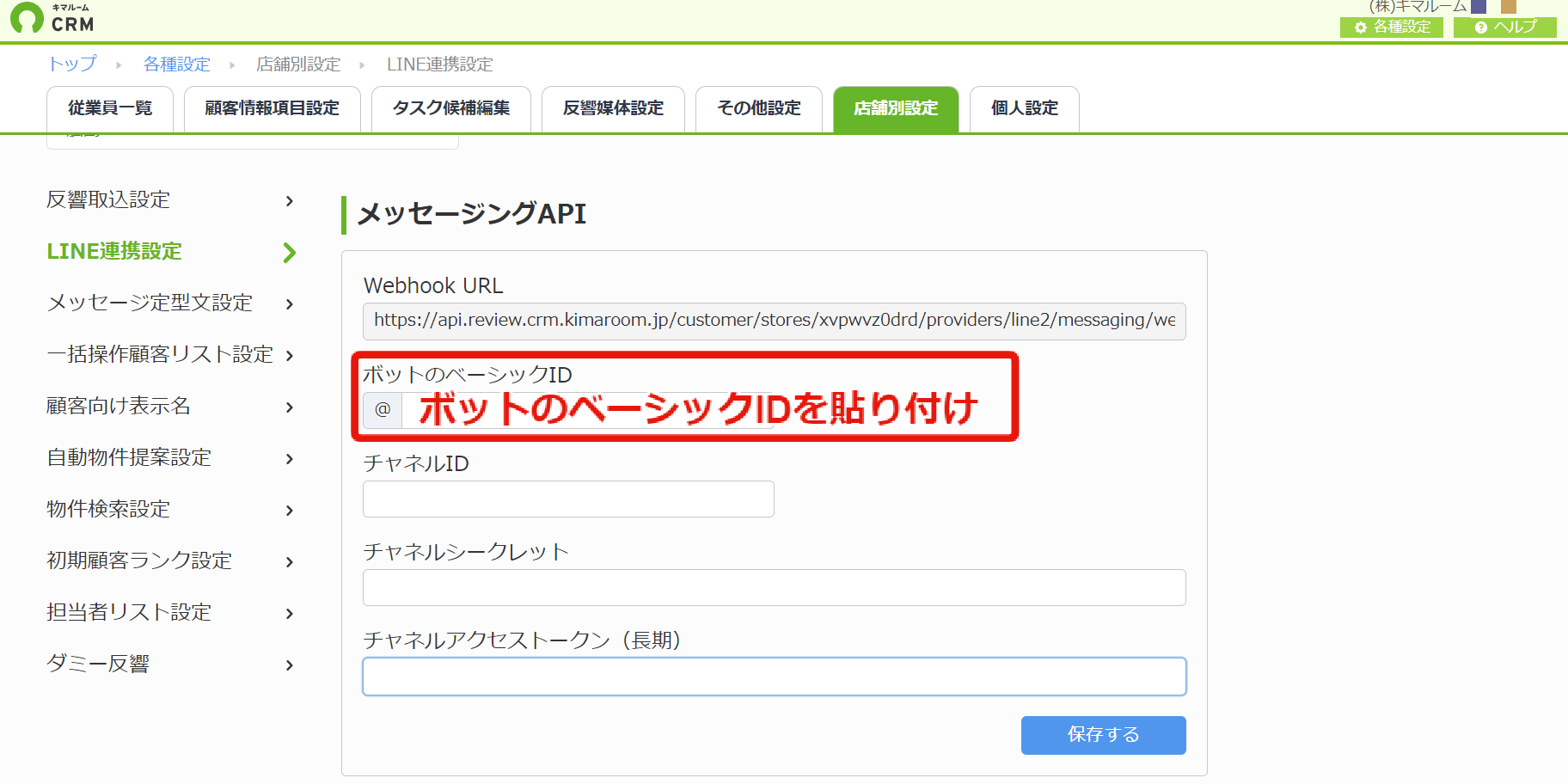Switch to タスク候補編集 tab

pos(451,108)
